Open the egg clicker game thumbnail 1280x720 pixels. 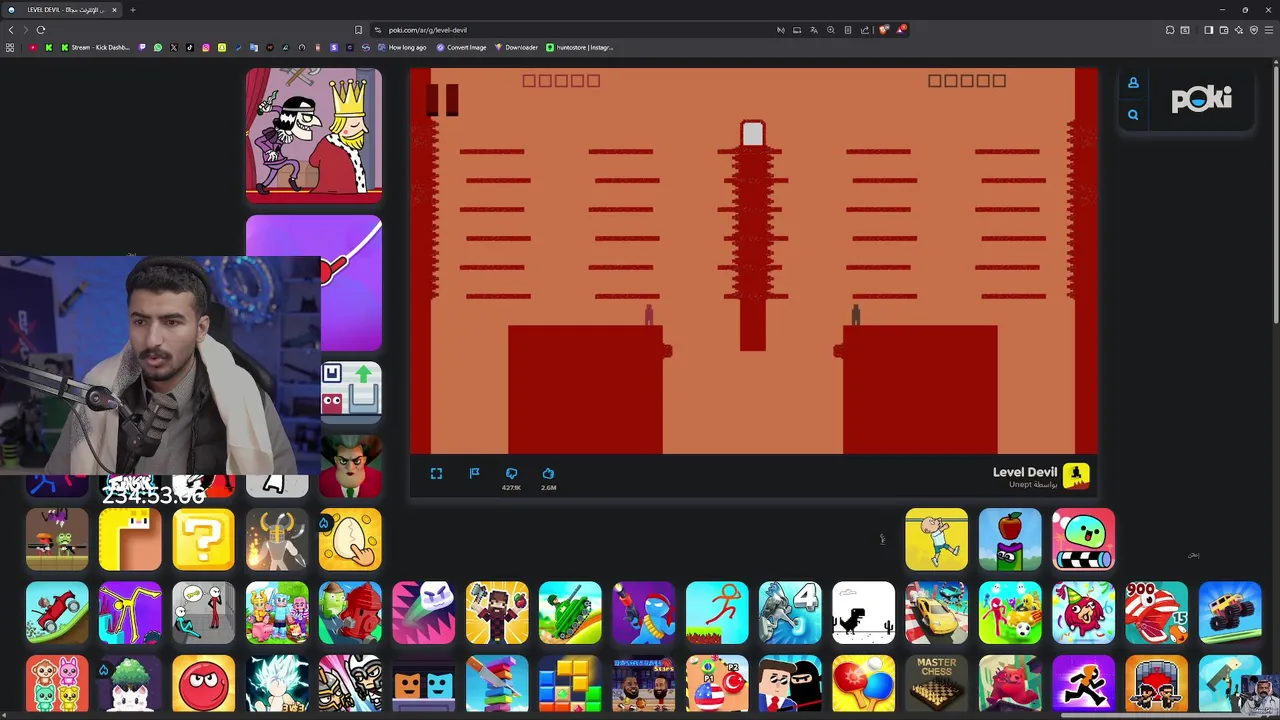350,539
